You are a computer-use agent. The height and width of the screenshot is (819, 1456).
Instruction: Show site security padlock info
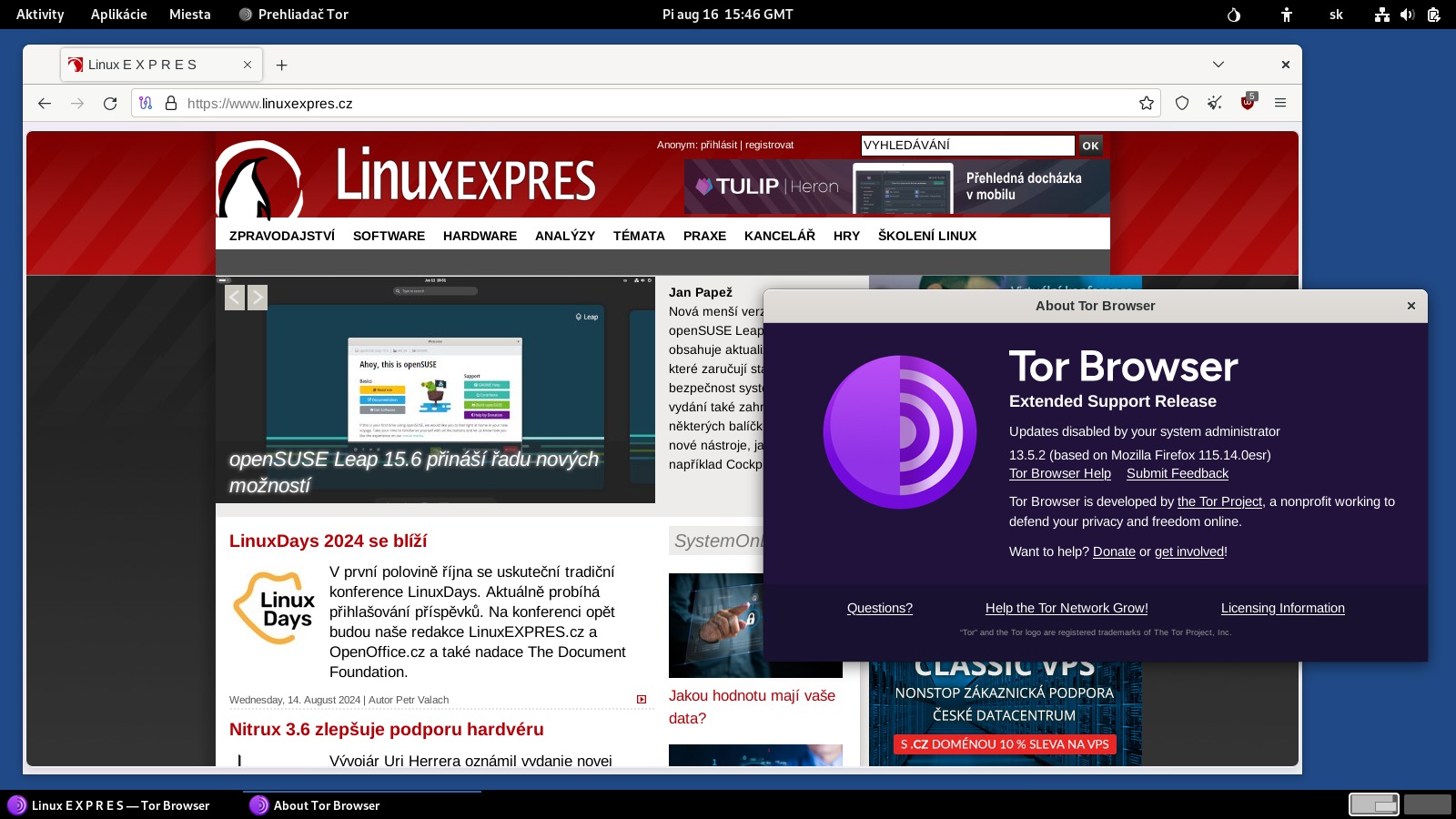(170, 104)
